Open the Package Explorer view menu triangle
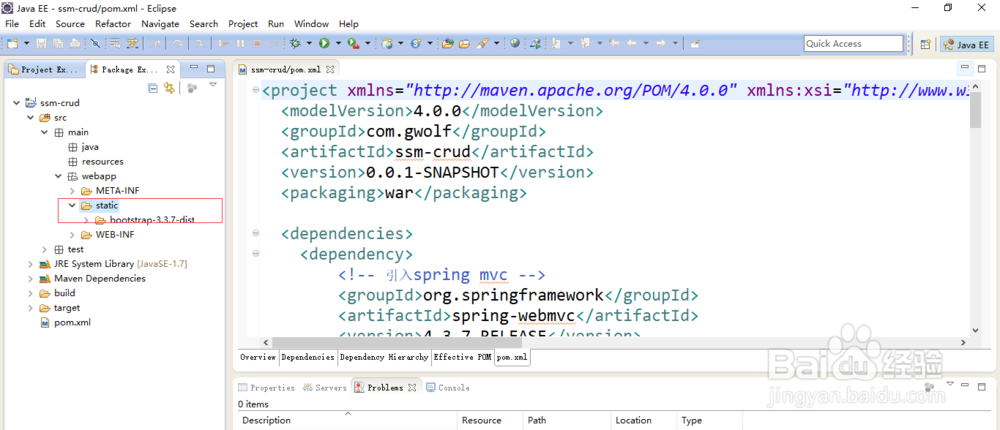This screenshot has width=1000, height=430. click(214, 85)
